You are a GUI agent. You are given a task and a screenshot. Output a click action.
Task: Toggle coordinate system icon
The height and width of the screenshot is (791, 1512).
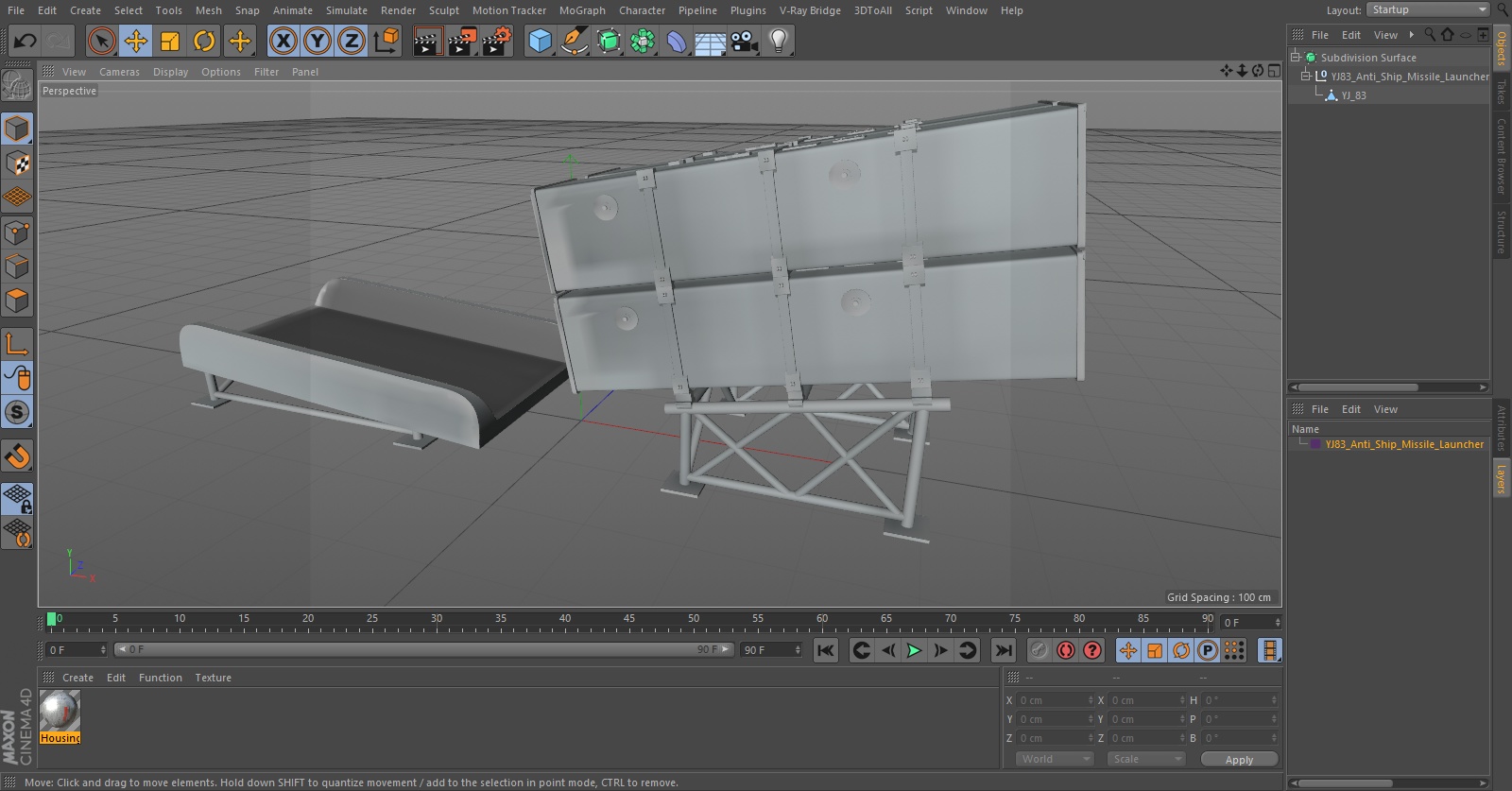coord(387,41)
